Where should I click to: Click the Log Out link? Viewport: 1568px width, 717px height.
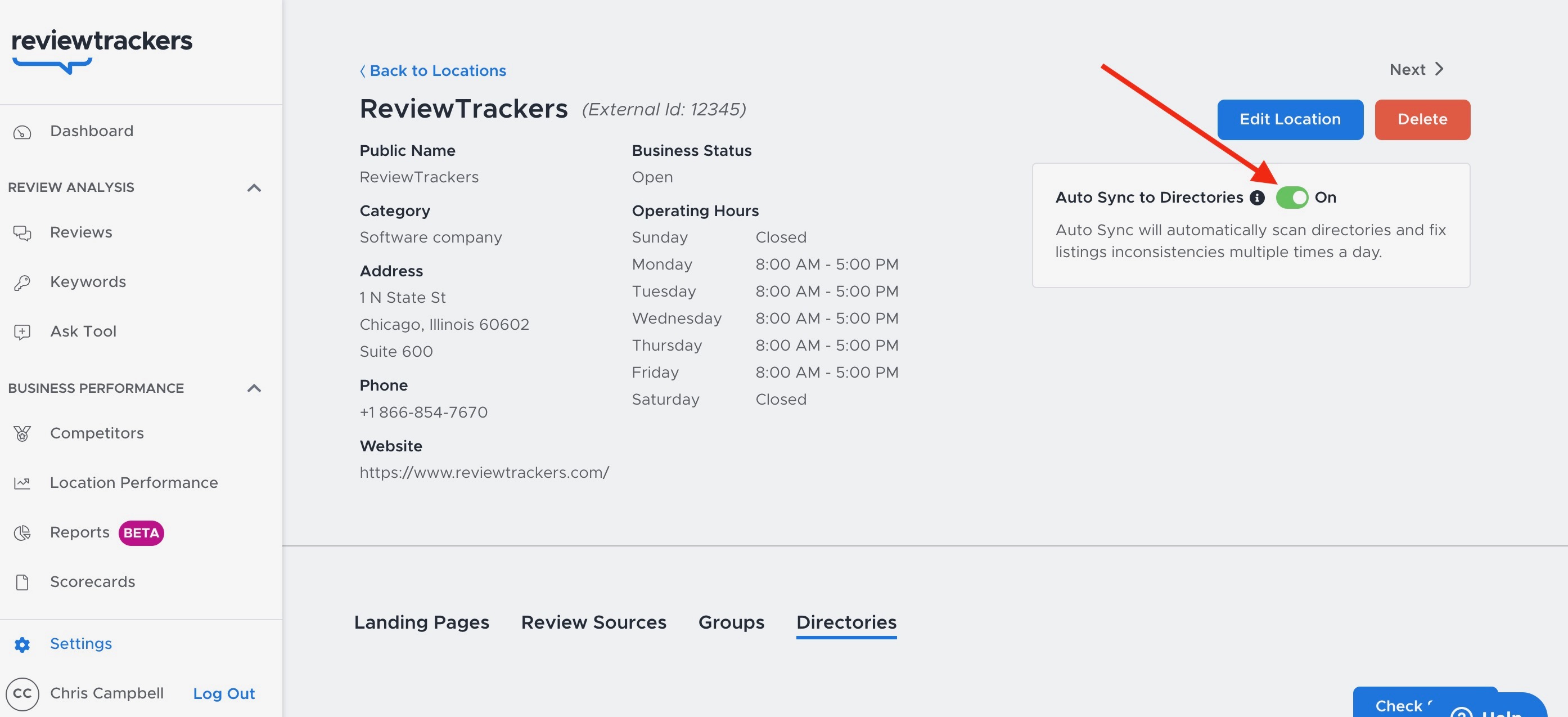click(x=223, y=694)
